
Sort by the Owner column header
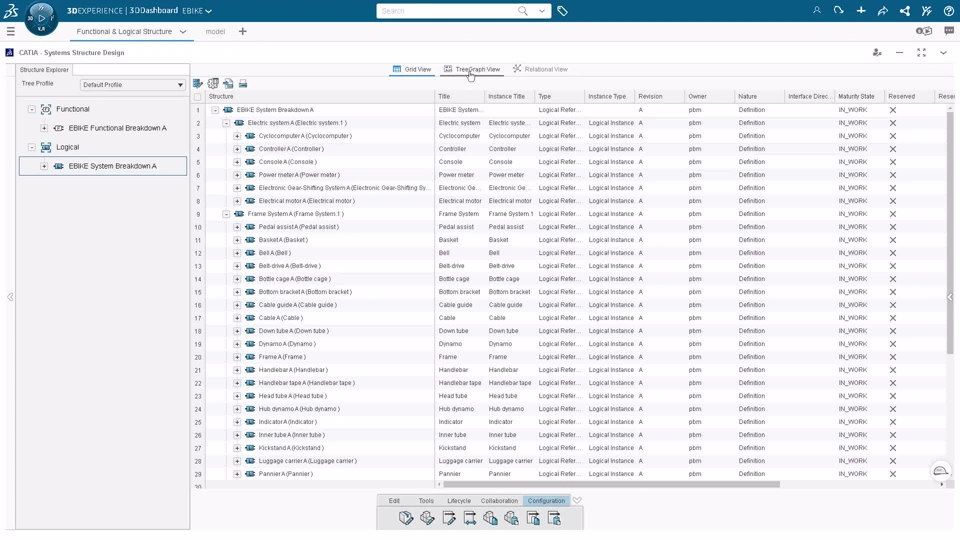coord(709,96)
